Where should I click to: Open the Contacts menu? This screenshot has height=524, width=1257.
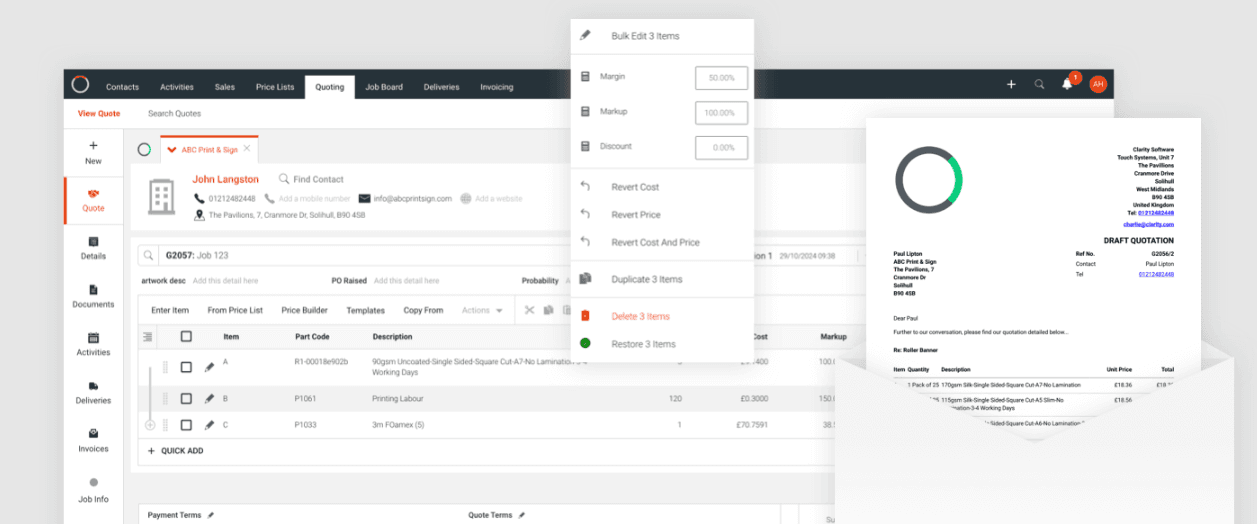click(123, 87)
